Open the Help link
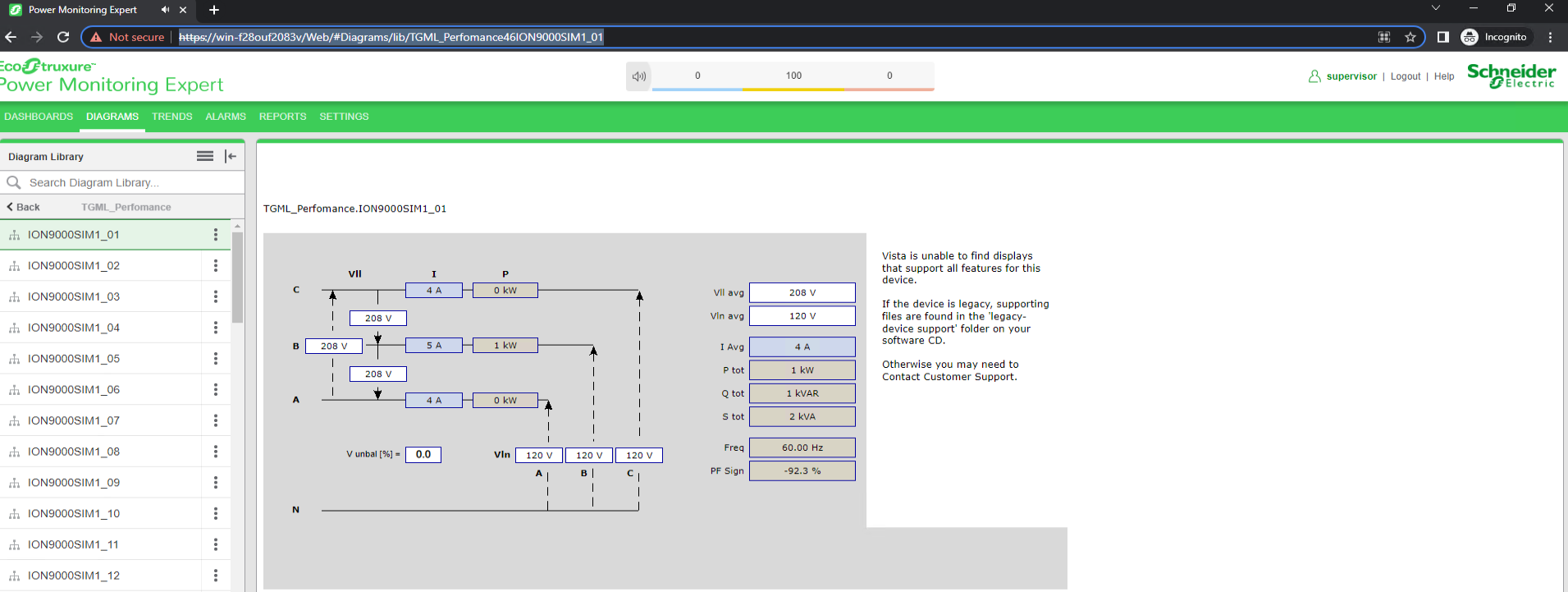The width and height of the screenshot is (1568, 592). pos(1444,76)
